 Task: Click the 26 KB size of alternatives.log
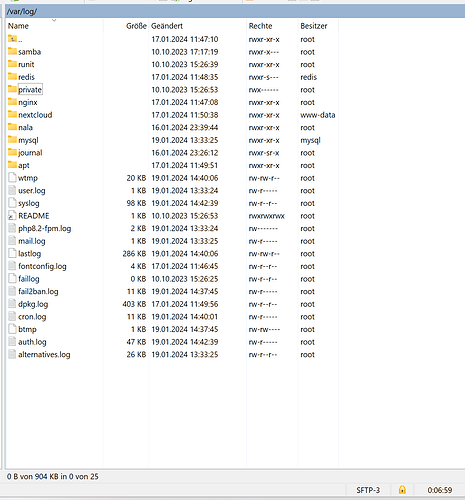point(136,355)
